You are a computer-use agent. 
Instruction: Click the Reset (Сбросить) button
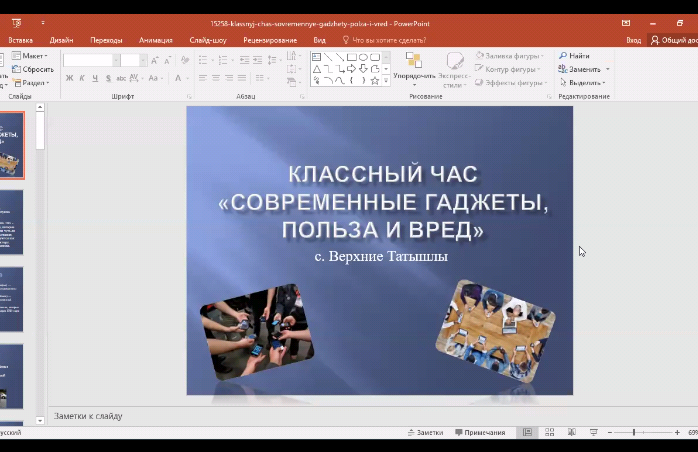[34, 70]
